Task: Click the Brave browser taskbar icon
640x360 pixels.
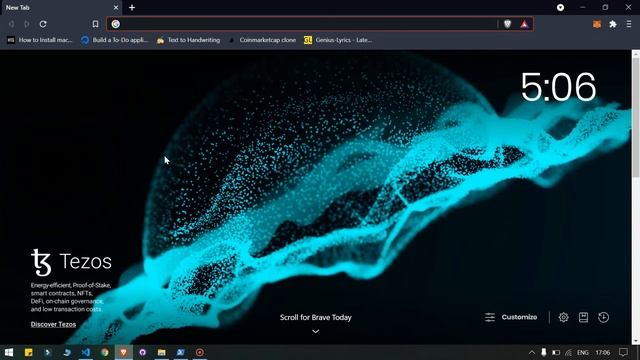Action: 124,352
